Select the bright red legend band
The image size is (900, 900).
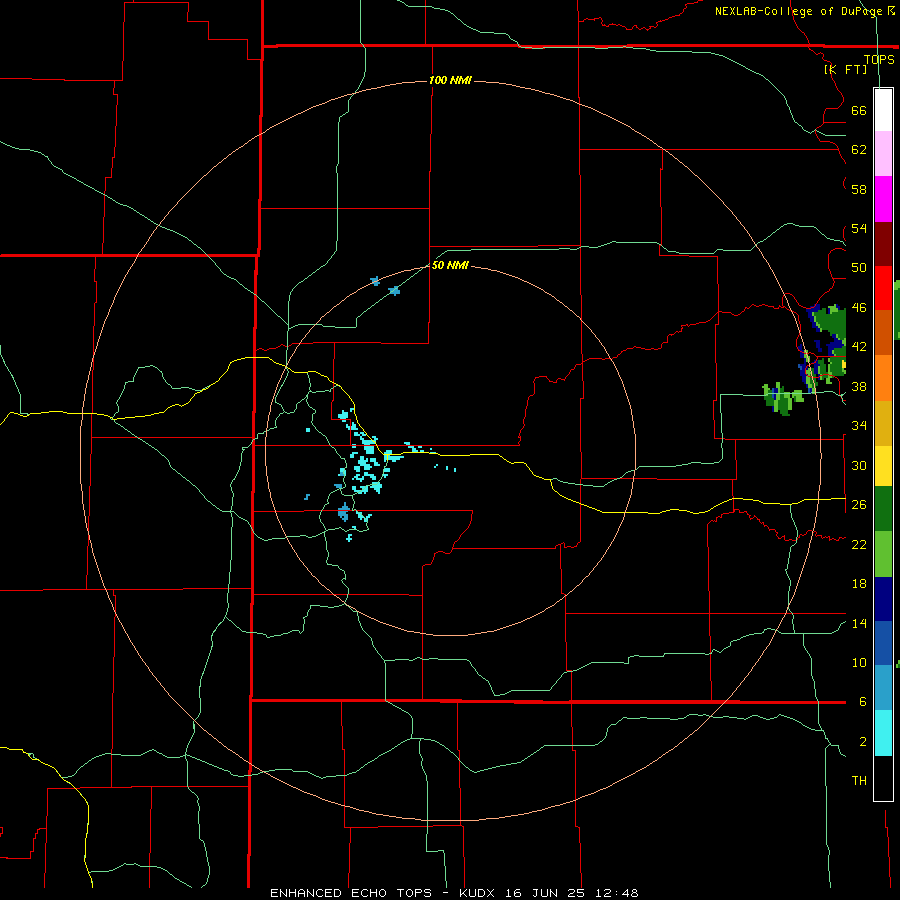(883, 288)
